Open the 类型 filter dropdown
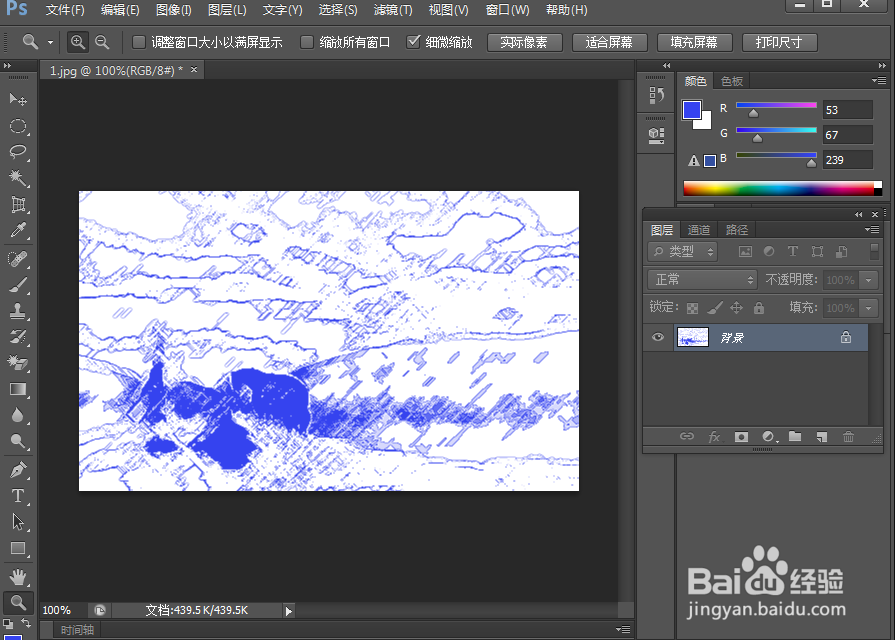This screenshot has width=895, height=640. pos(681,251)
